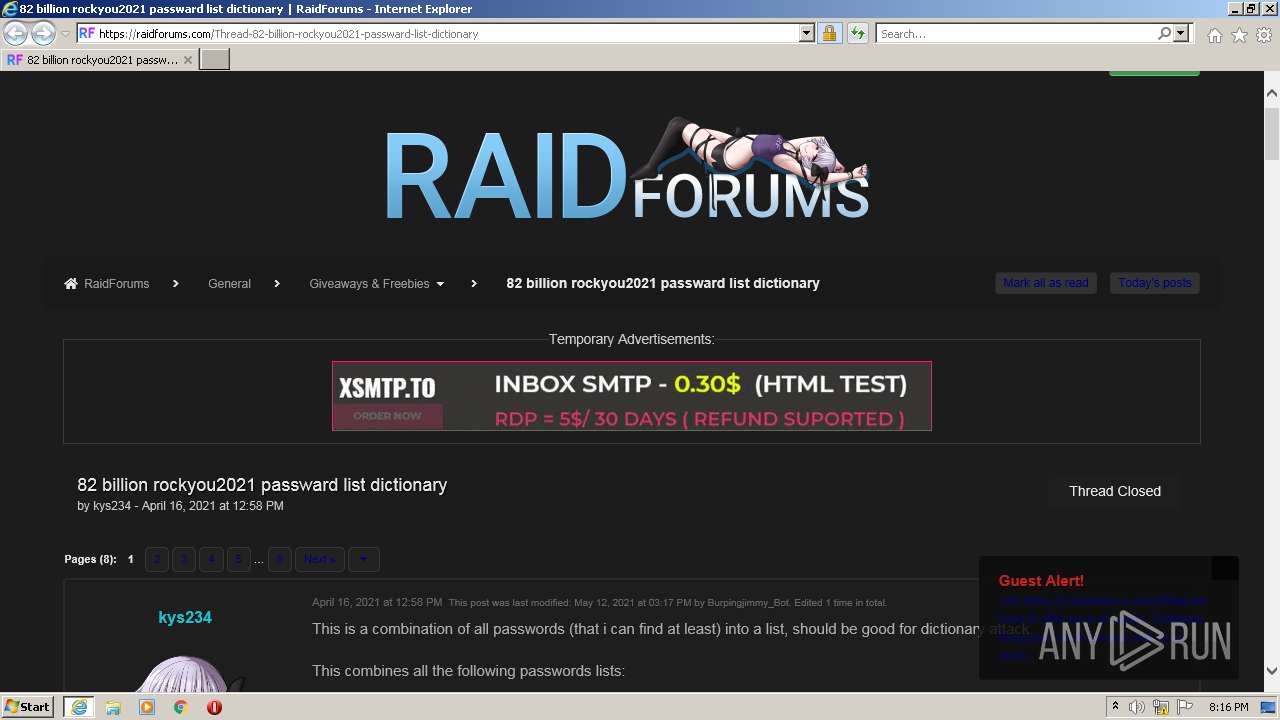Click the house icon in breadcrumb

click(x=71, y=284)
